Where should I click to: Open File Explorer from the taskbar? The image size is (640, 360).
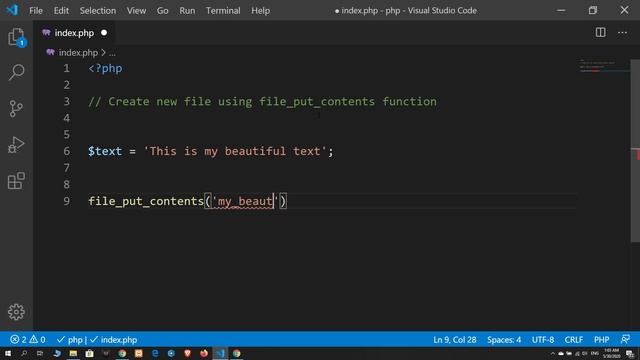[73, 353]
